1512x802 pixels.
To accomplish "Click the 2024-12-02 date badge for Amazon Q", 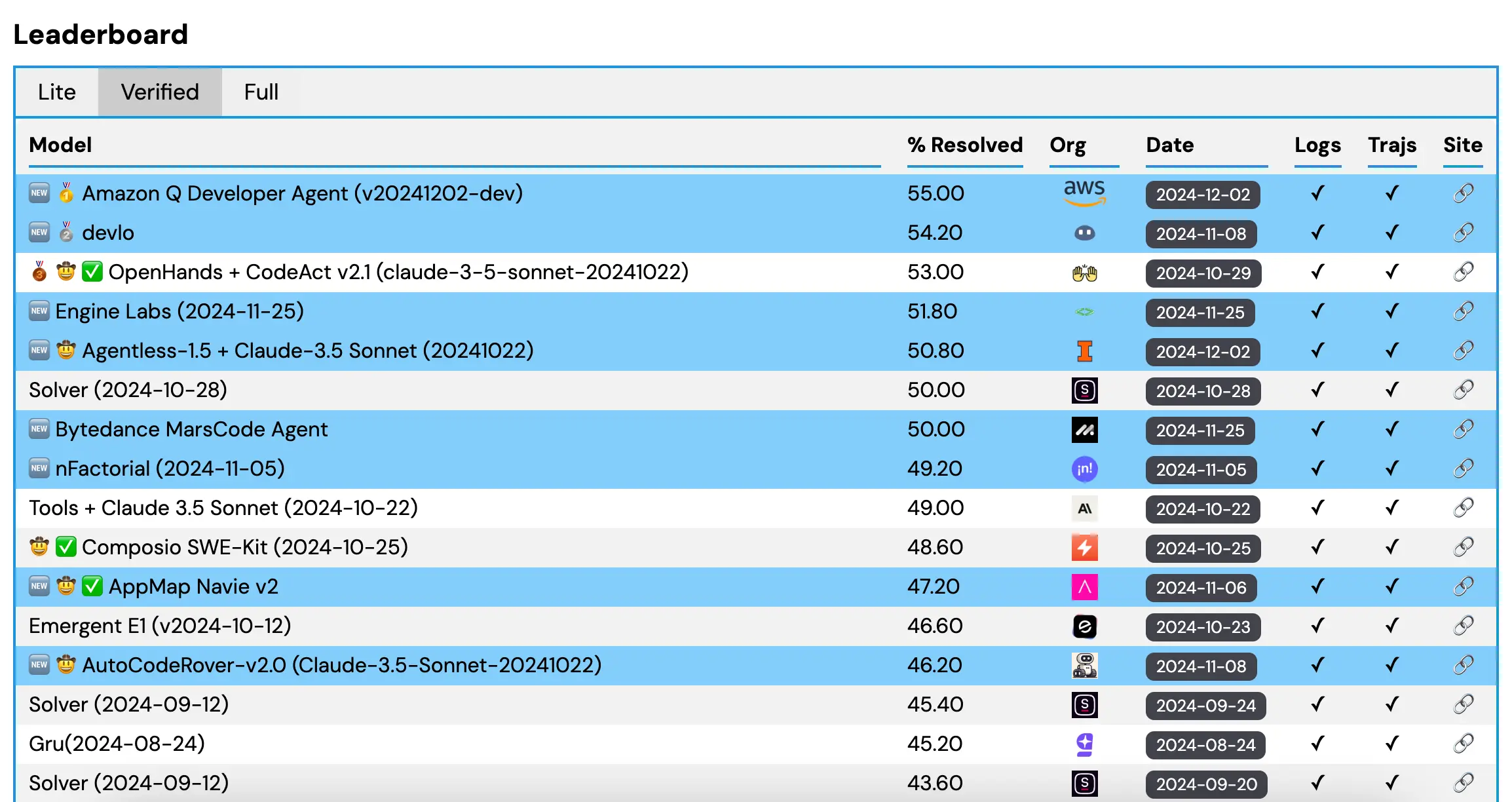I will coord(1202,195).
